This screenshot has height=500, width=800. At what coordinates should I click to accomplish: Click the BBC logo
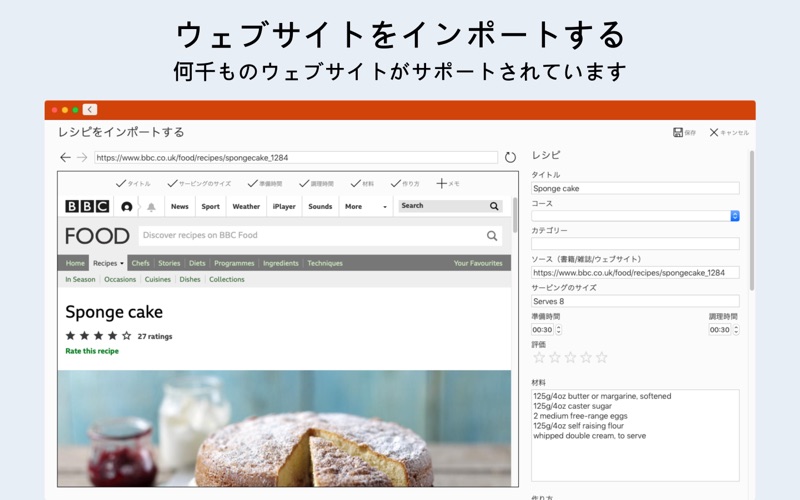tap(87, 206)
